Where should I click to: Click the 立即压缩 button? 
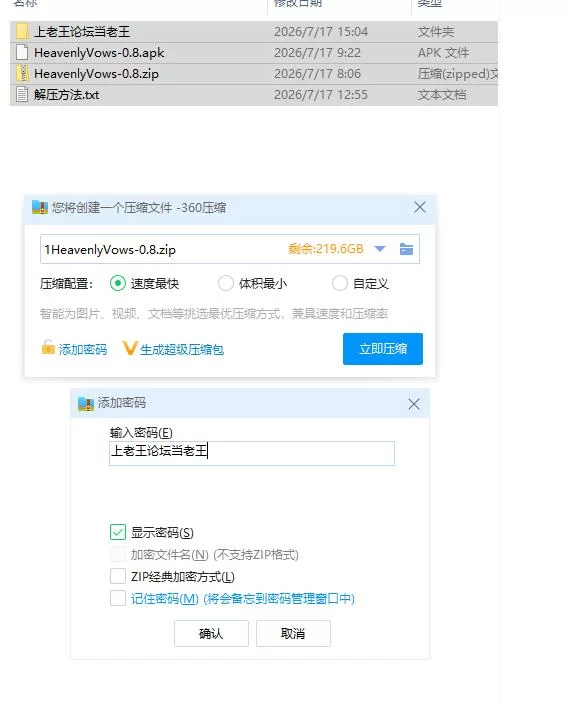tap(383, 349)
